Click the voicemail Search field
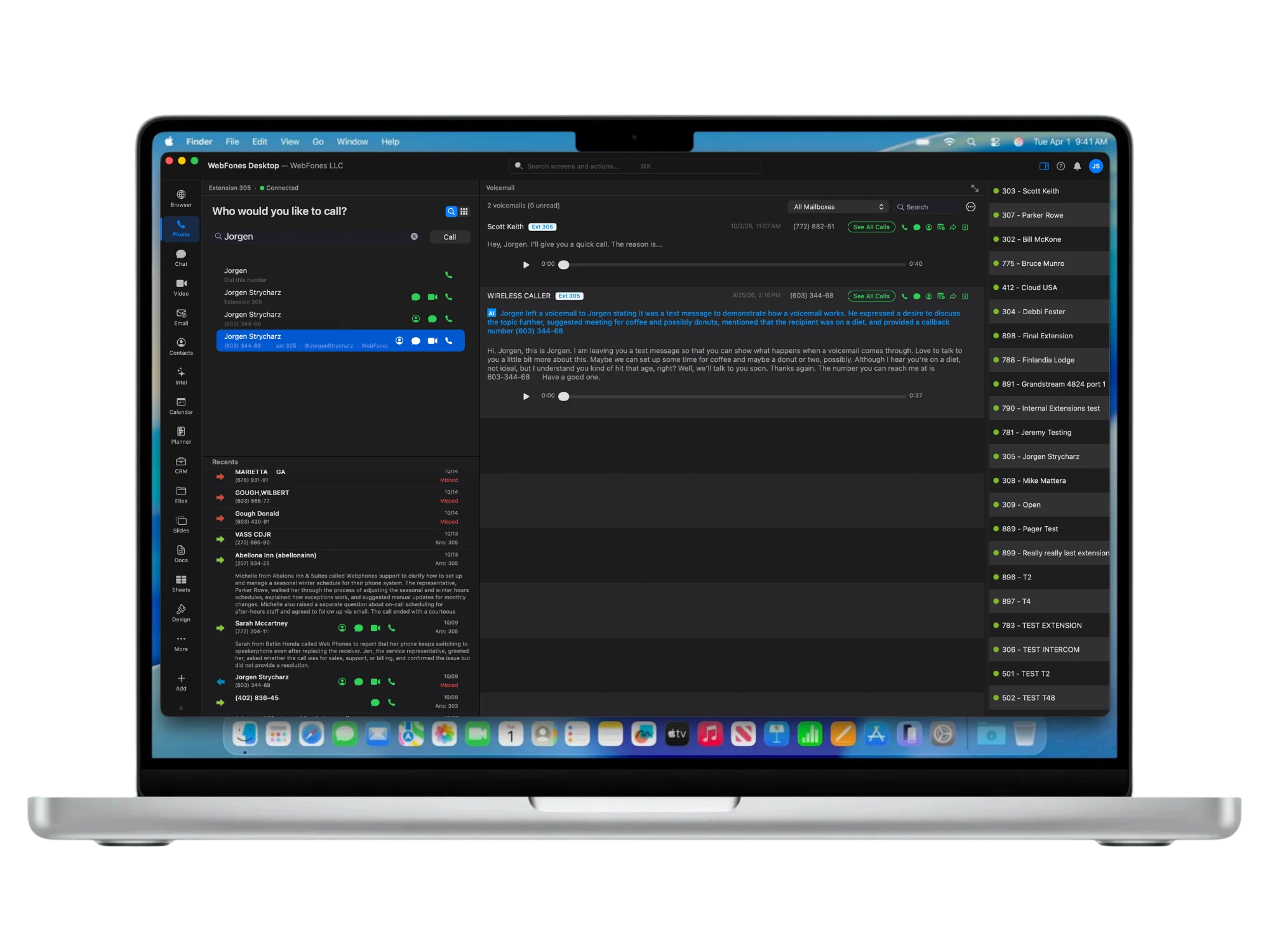This screenshot has height=952, width=1270. [926, 207]
